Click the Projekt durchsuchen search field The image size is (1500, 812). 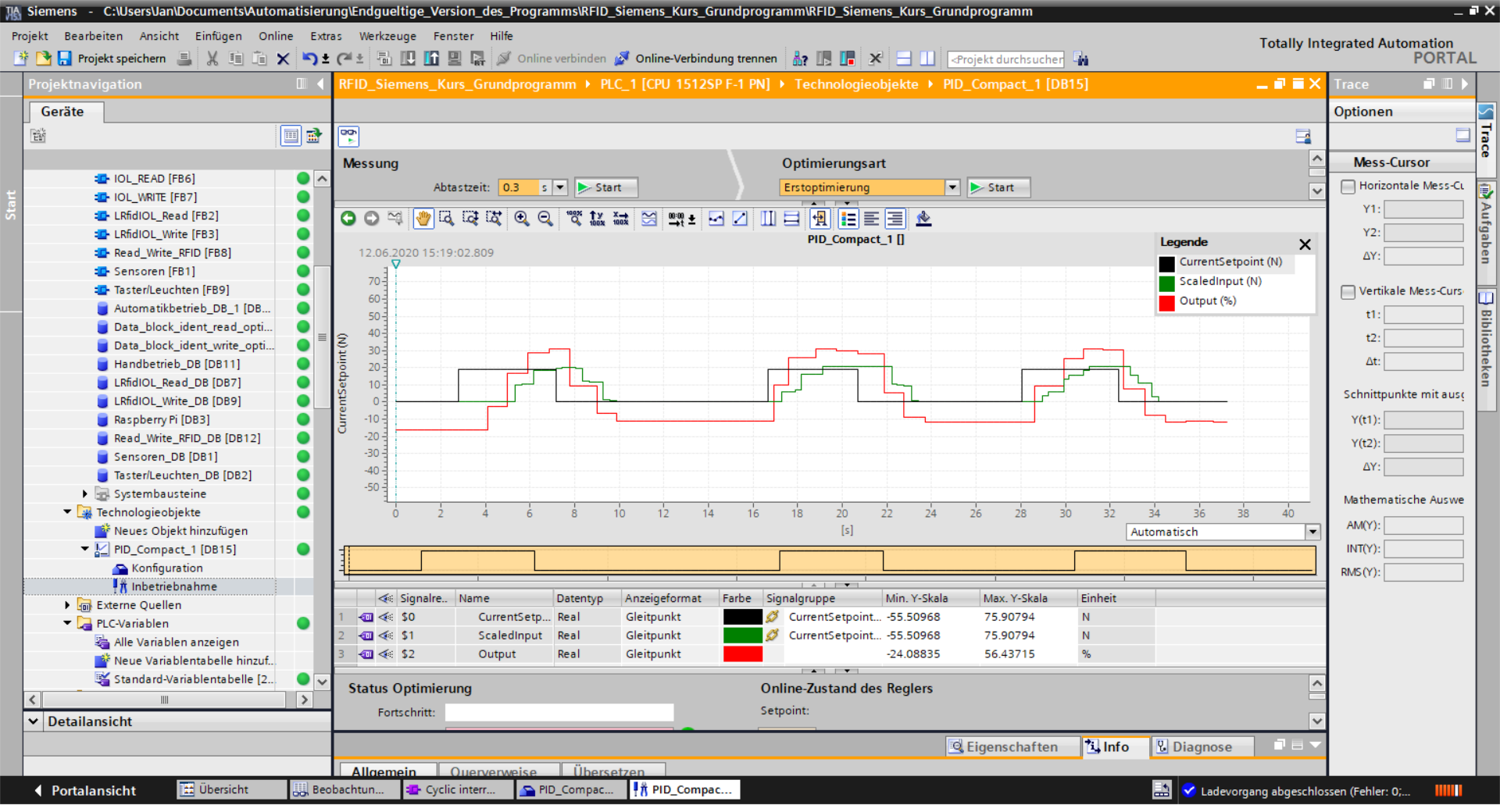tap(1005, 59)
